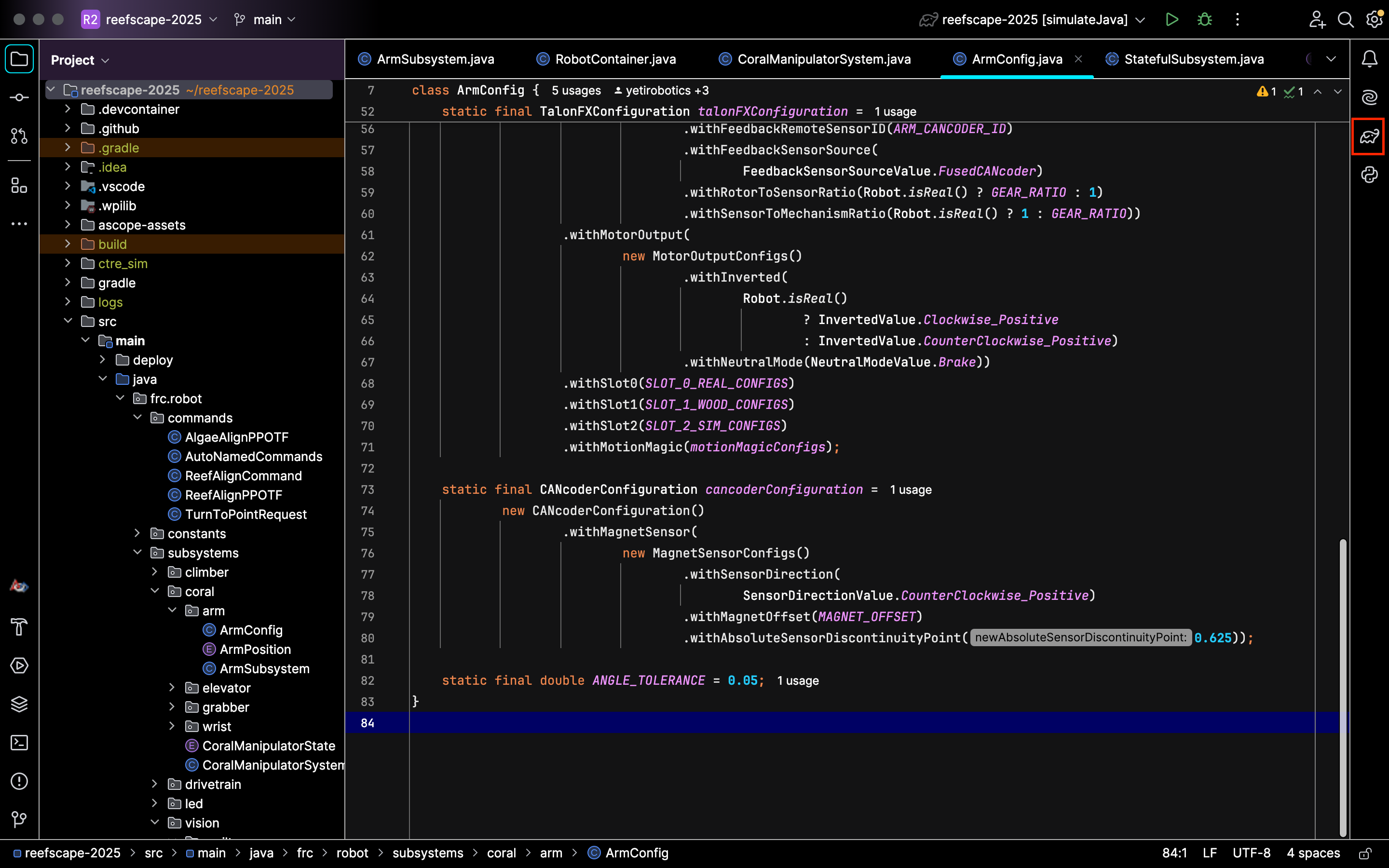The width and height of the screenshot is (1389, 868).
Task: Change UTF-8 file encoding
Action: 1251,853
